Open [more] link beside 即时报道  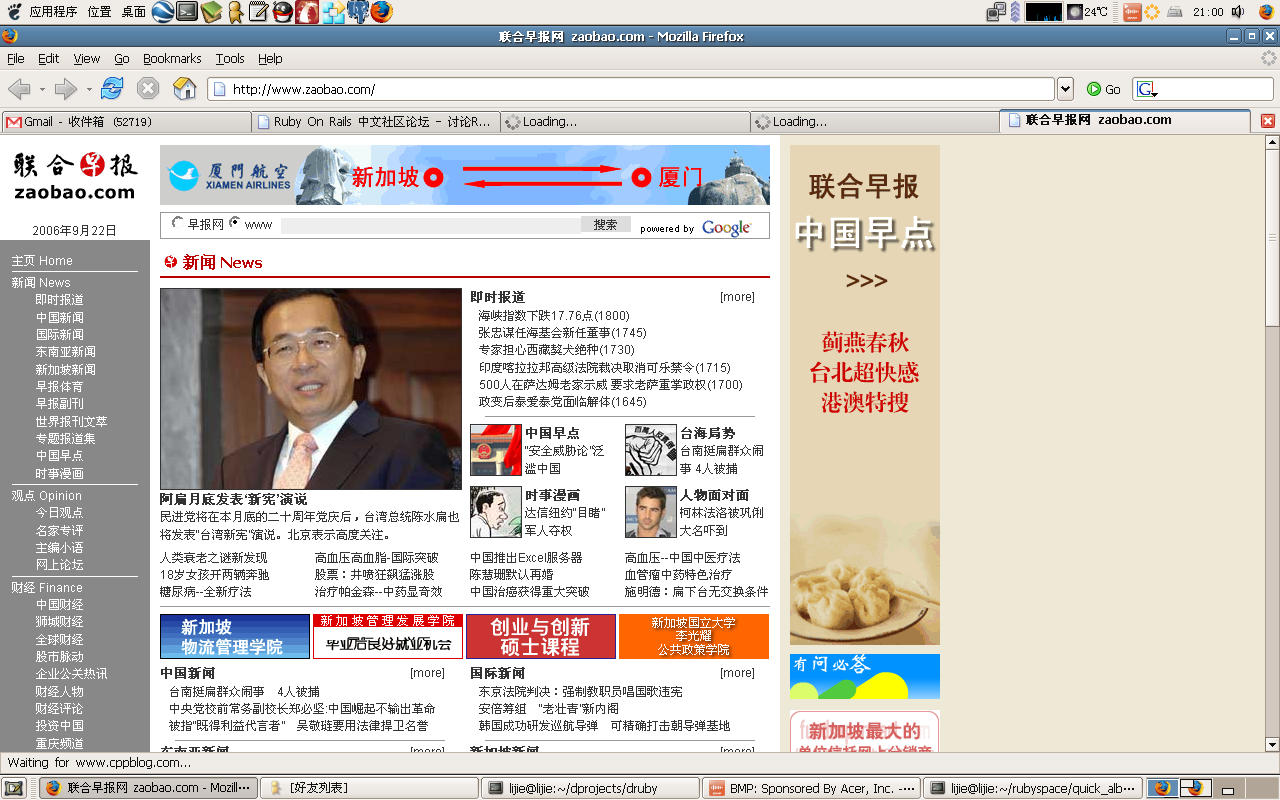pos(737,297)
